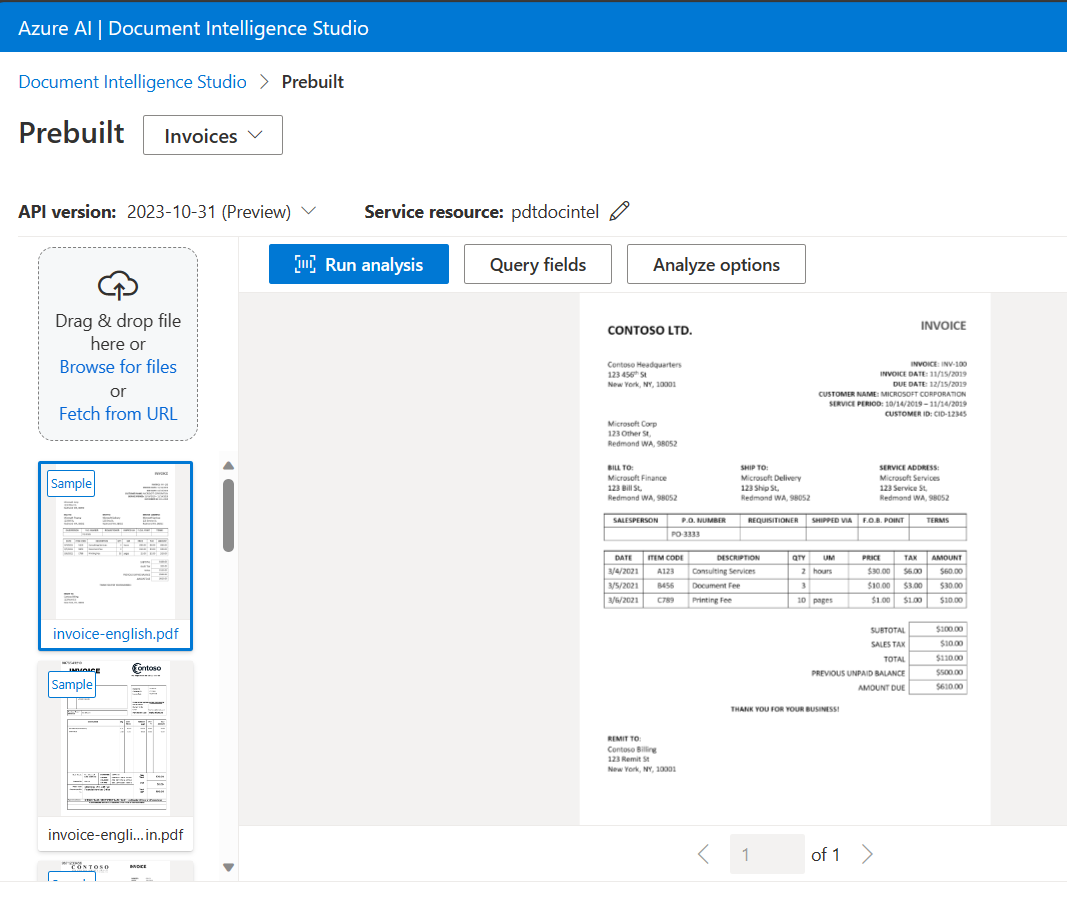Click the right arrow to next page
The image size is (1067, 904).
[867, 854]
